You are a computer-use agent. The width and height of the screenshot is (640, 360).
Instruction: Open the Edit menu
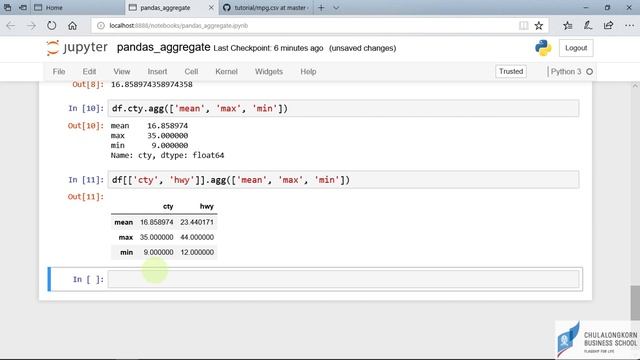[x=89, y=71]
